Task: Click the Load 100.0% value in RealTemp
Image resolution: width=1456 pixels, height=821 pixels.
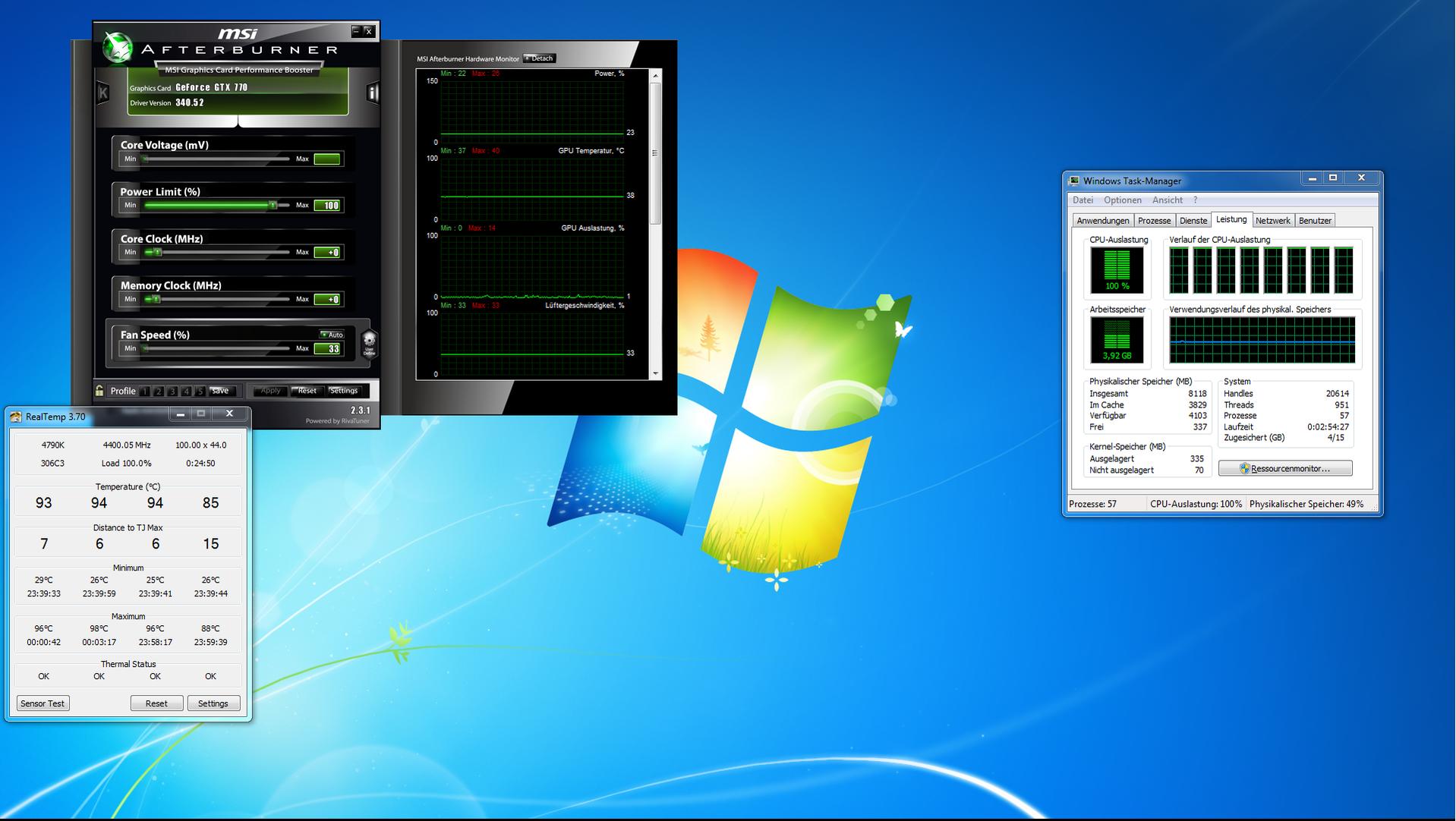Action: pyautogui.click(x=126, y=464)
